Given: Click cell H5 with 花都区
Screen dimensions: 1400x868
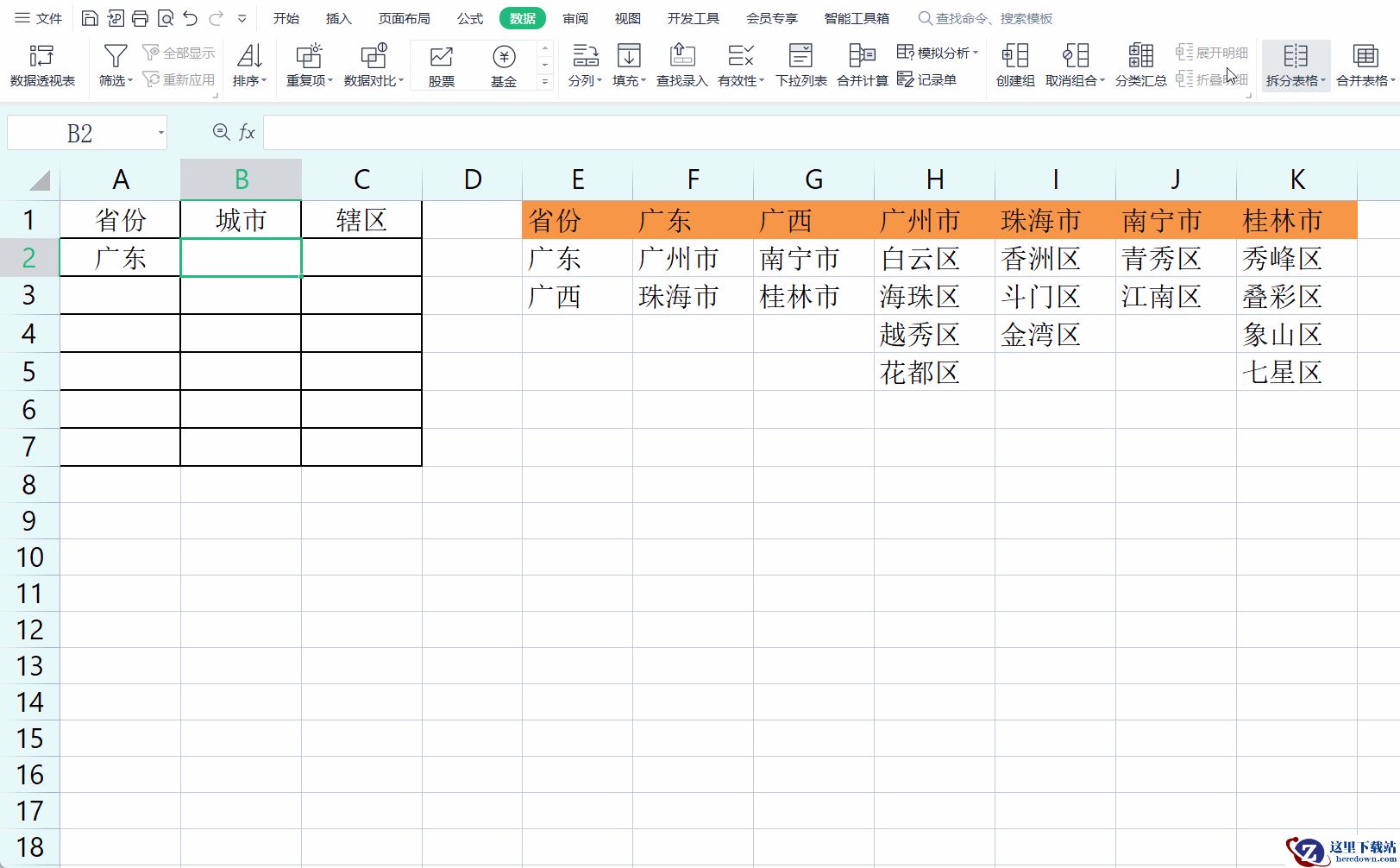Looking at the screenshot, I should tap(934, 372).
